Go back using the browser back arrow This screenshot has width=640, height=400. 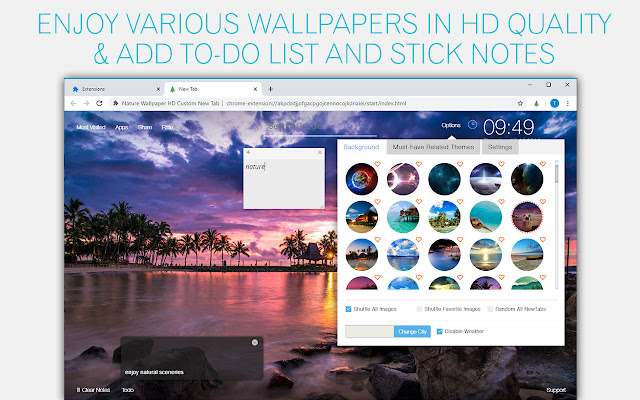coord(73,103)
